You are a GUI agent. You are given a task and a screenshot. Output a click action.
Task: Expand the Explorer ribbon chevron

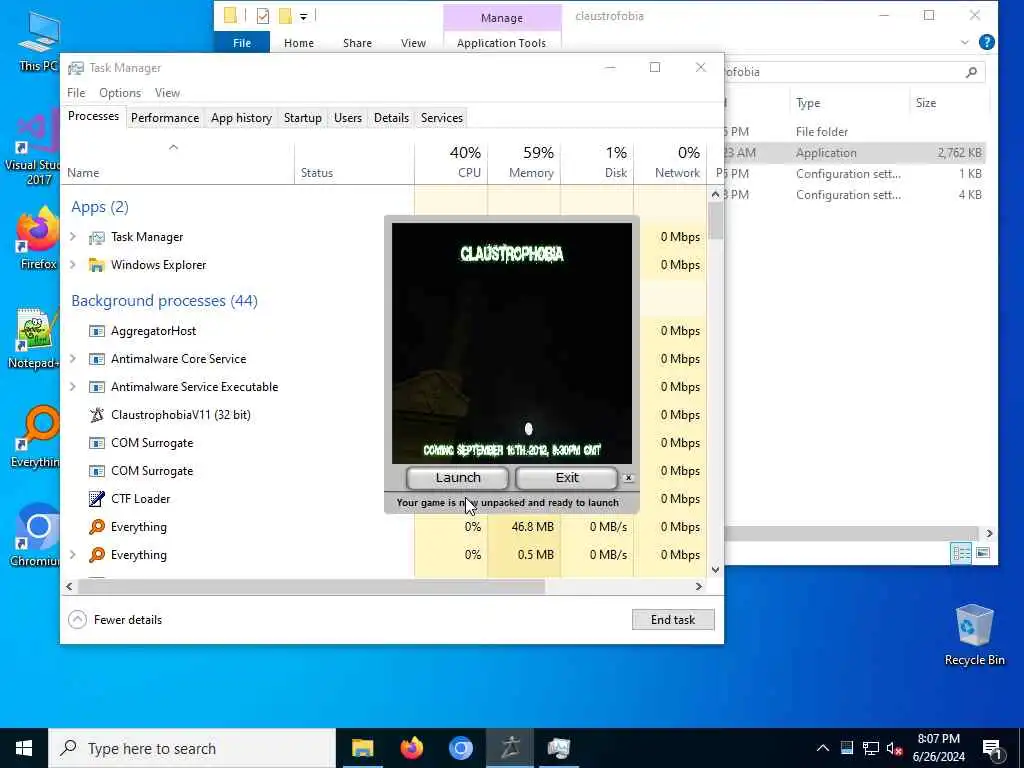point(965,42)
